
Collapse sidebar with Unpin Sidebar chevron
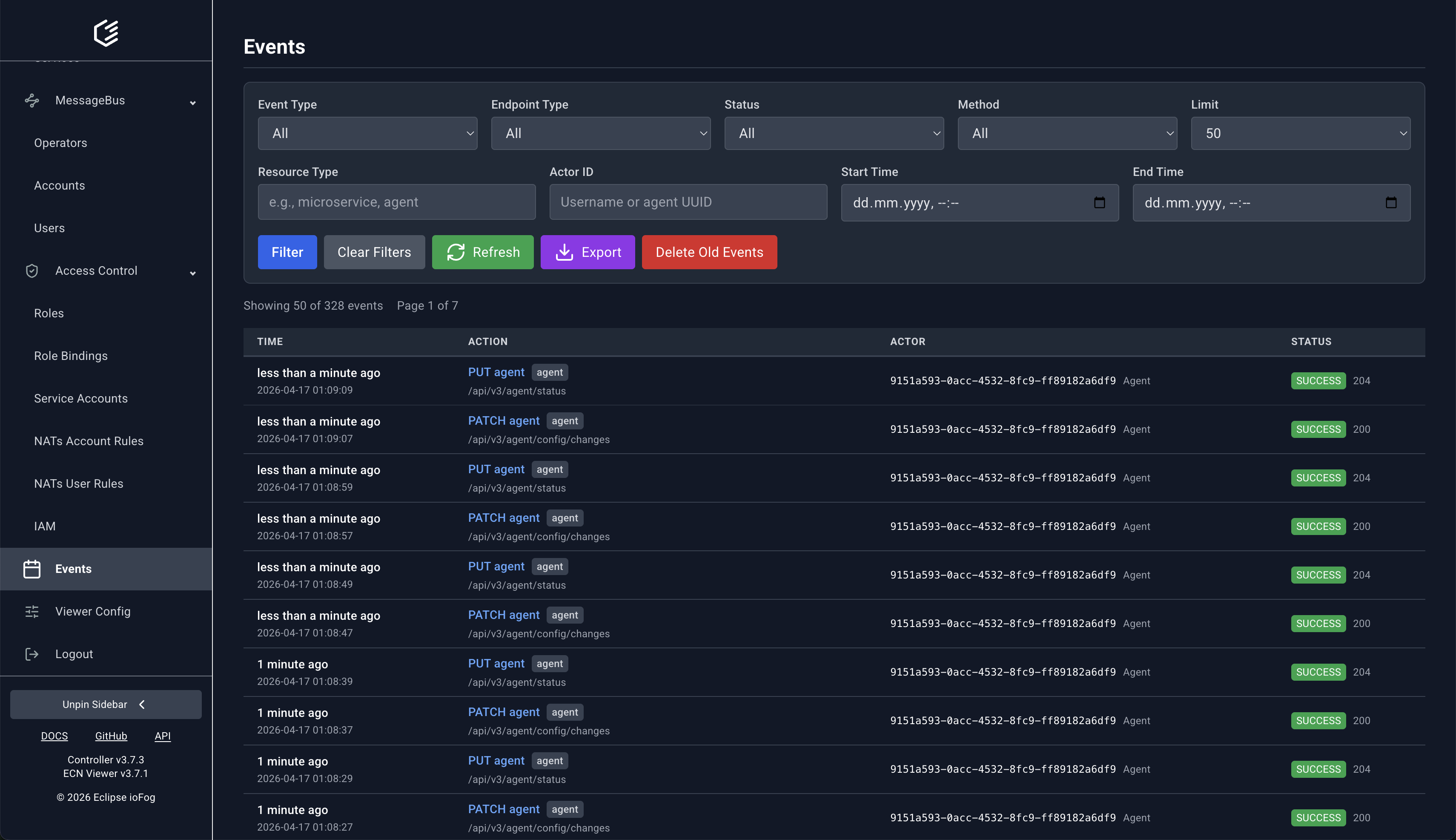pyautogui.click(x=141, y=704)
